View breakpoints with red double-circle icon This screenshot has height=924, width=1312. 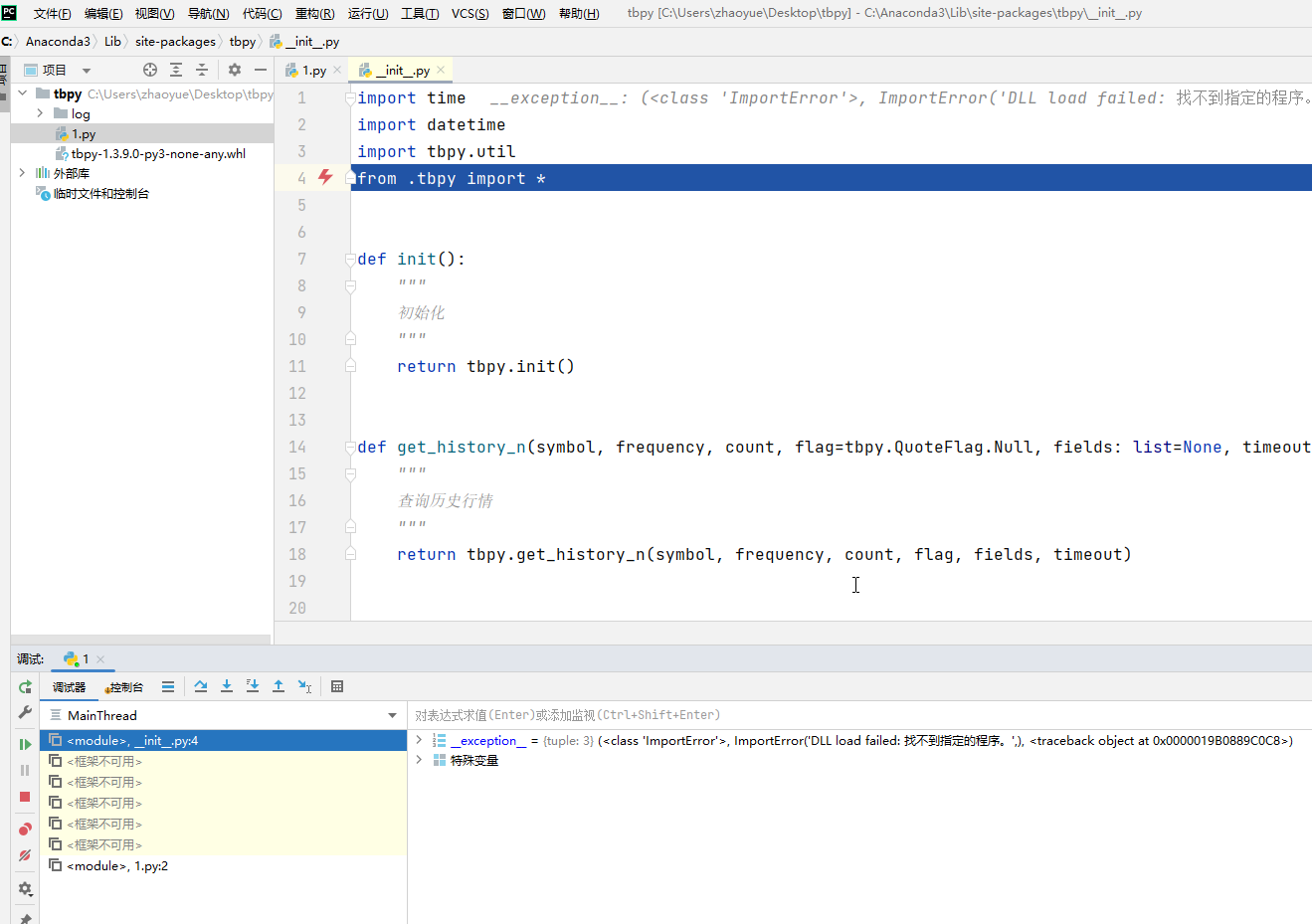pyautogui.click(x=25, y=829)
